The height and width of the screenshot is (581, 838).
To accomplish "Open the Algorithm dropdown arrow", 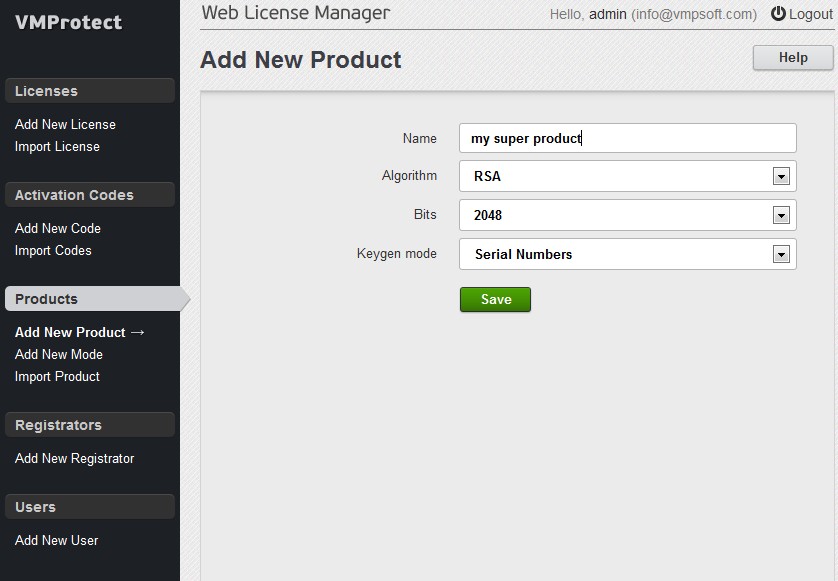I will click(x=781, y=176).
